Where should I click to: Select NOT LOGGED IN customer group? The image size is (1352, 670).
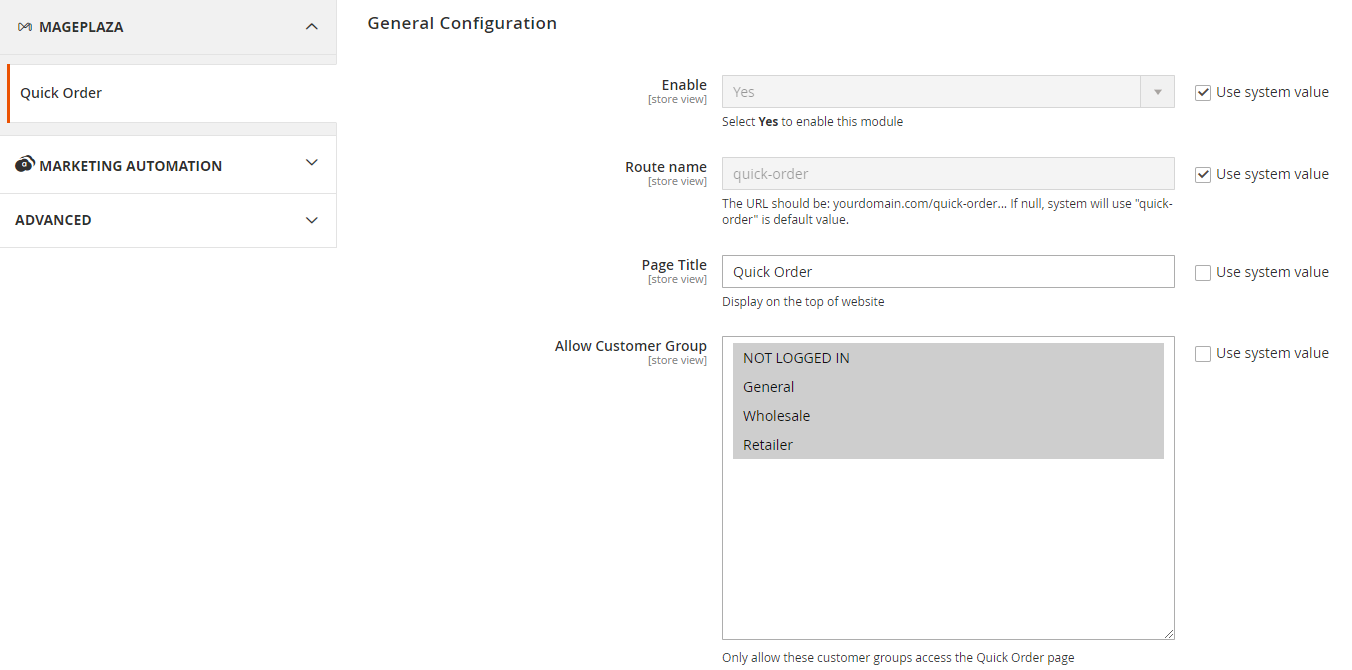[x=948, y=358]
